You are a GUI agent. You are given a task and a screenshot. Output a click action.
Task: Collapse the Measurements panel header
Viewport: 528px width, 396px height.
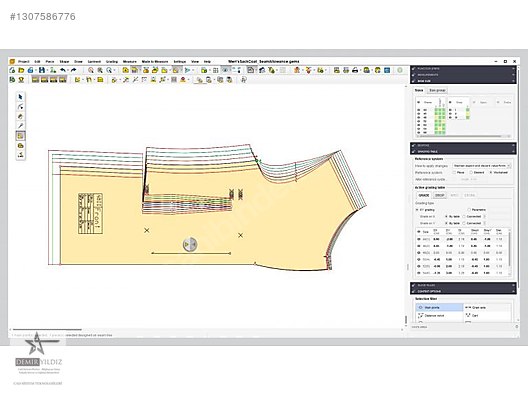pos(463,75)
